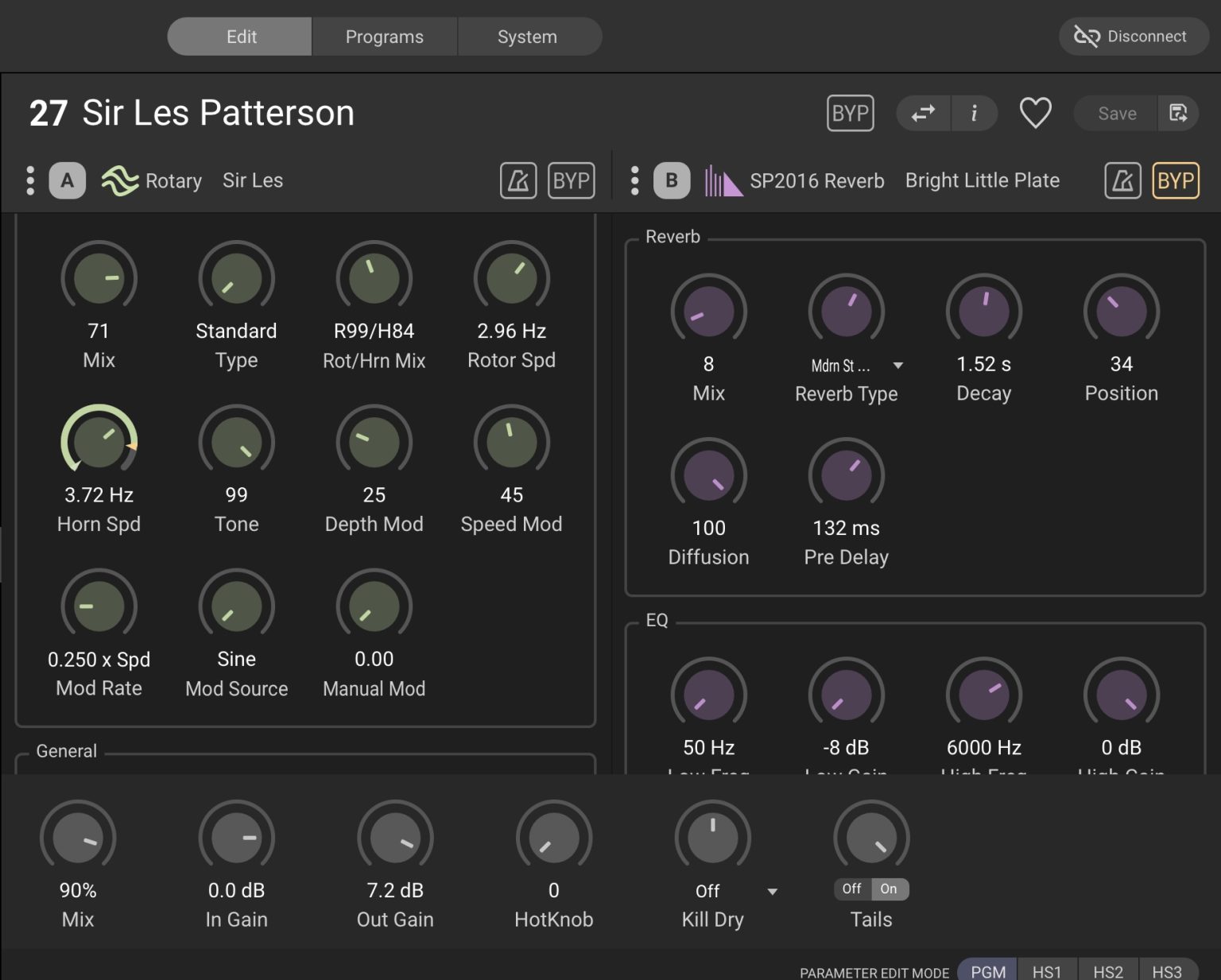Open the slot B three-dot menu
Screen dimensions: 1221x980
(634, 180)
